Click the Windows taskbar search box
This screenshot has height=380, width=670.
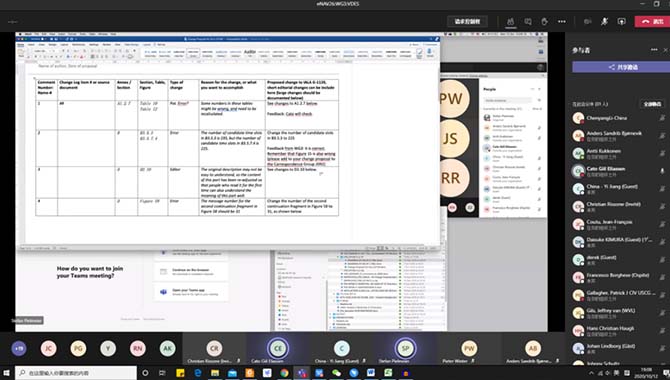click(76, 373)
